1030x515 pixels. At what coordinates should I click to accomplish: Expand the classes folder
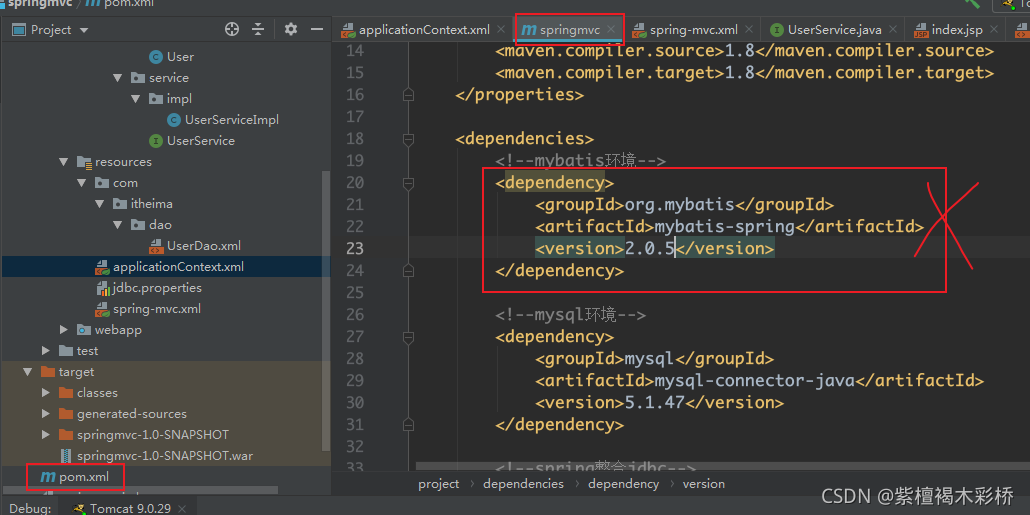45,393
